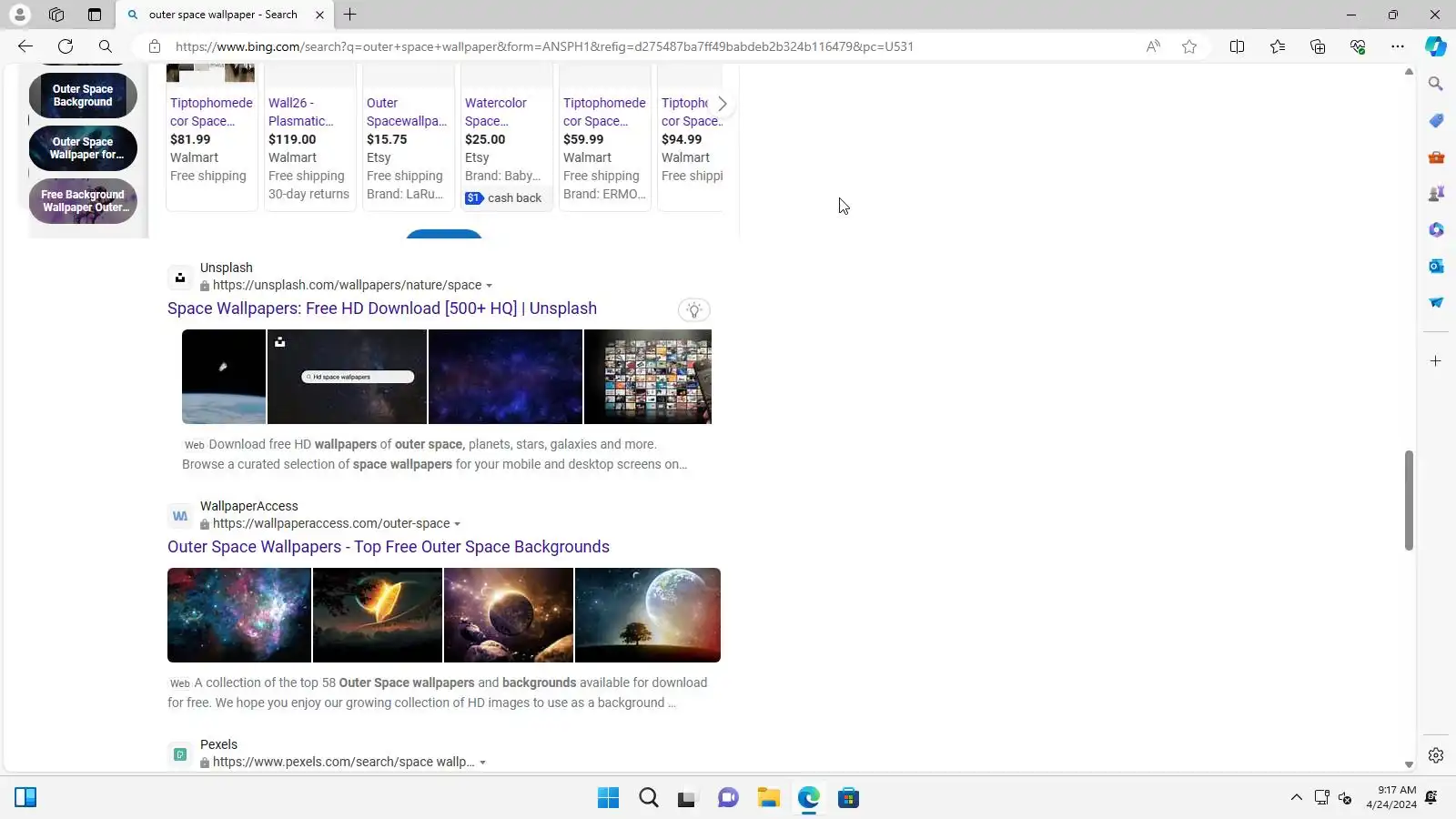1456x819 pixels.
Task: Select Outer Space Background suggestion
Action: point(83,96)
